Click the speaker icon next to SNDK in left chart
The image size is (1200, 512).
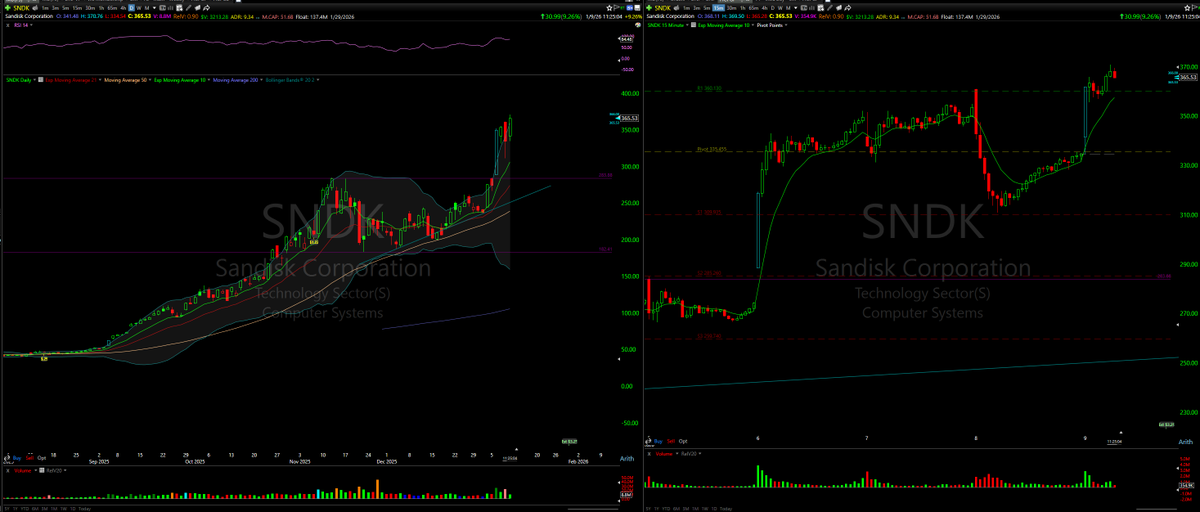pos(35,8)
